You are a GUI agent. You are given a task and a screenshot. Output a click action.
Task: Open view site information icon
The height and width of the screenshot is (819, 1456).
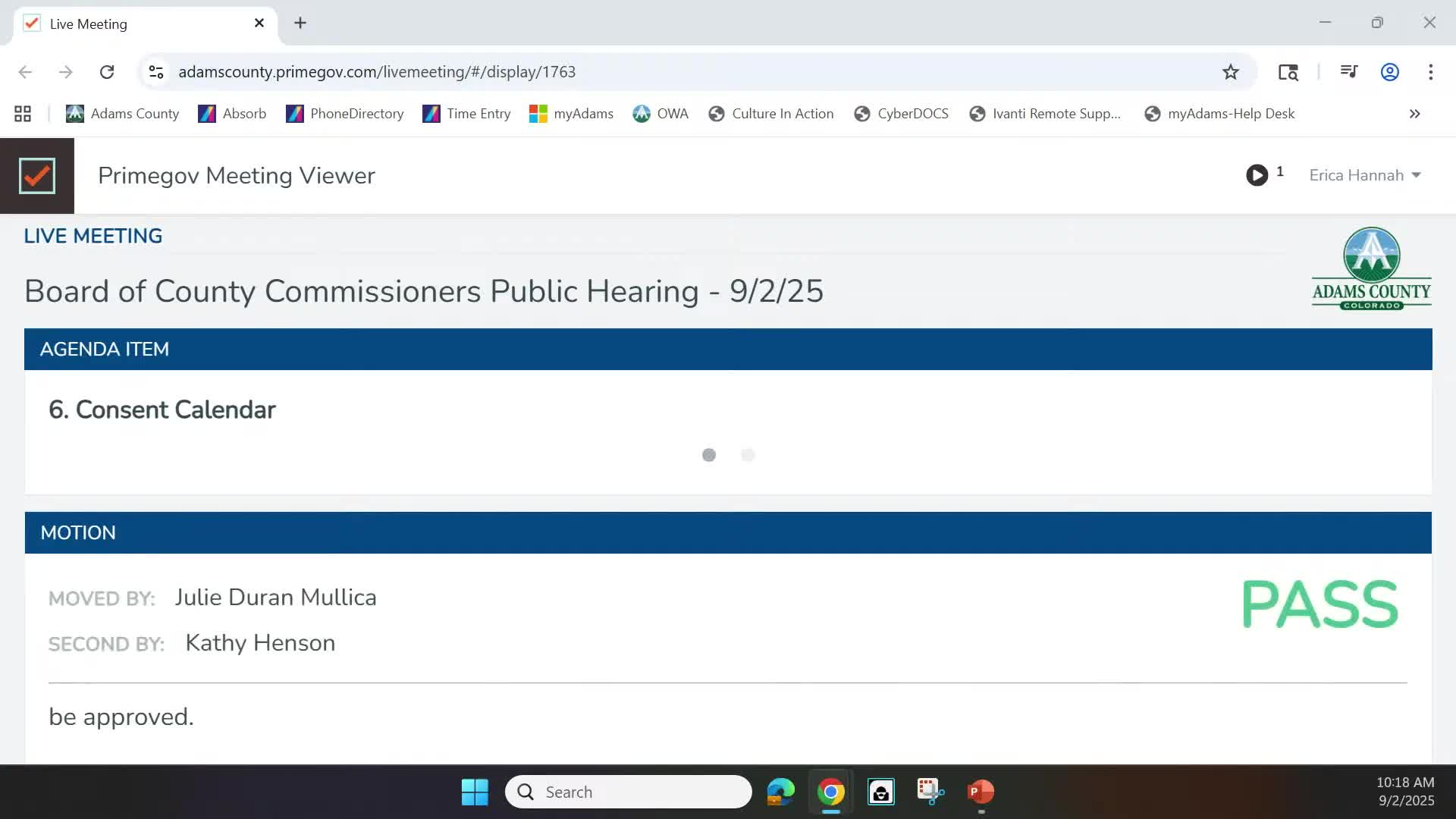156,72
